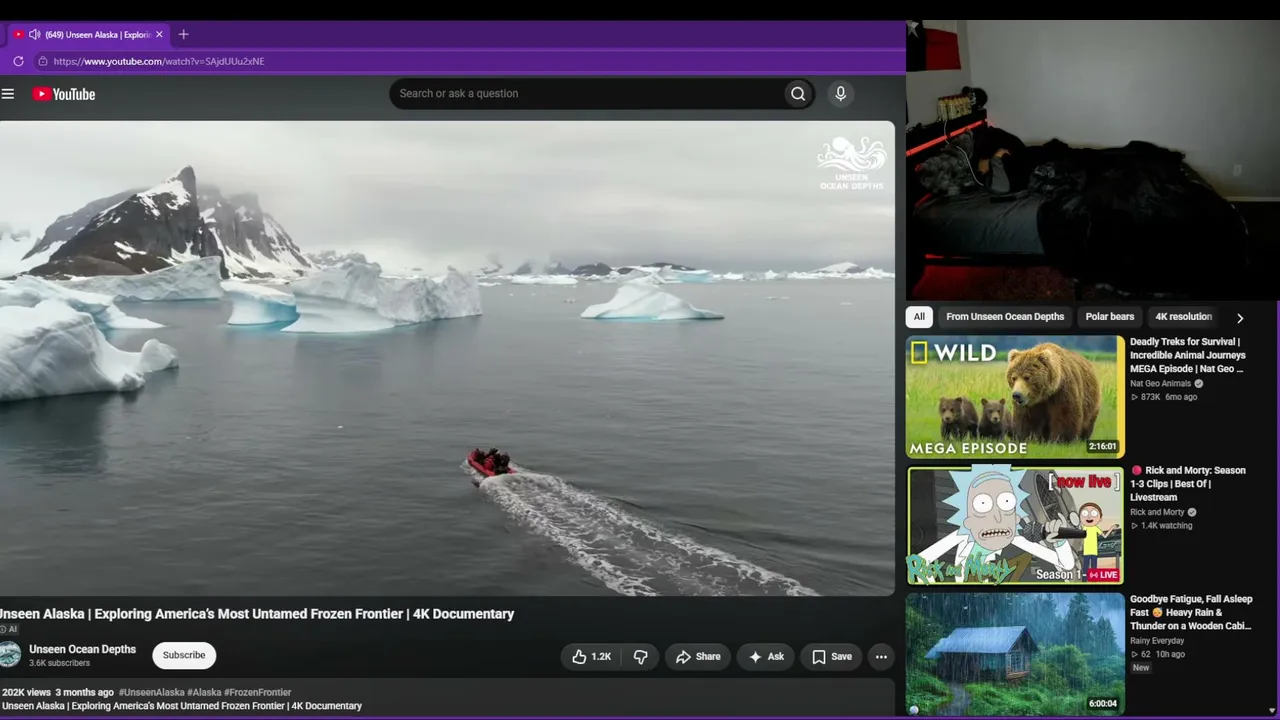
Task: Open Rick and Morty Season 1-3 title
Action: [x=1188, y=484]
